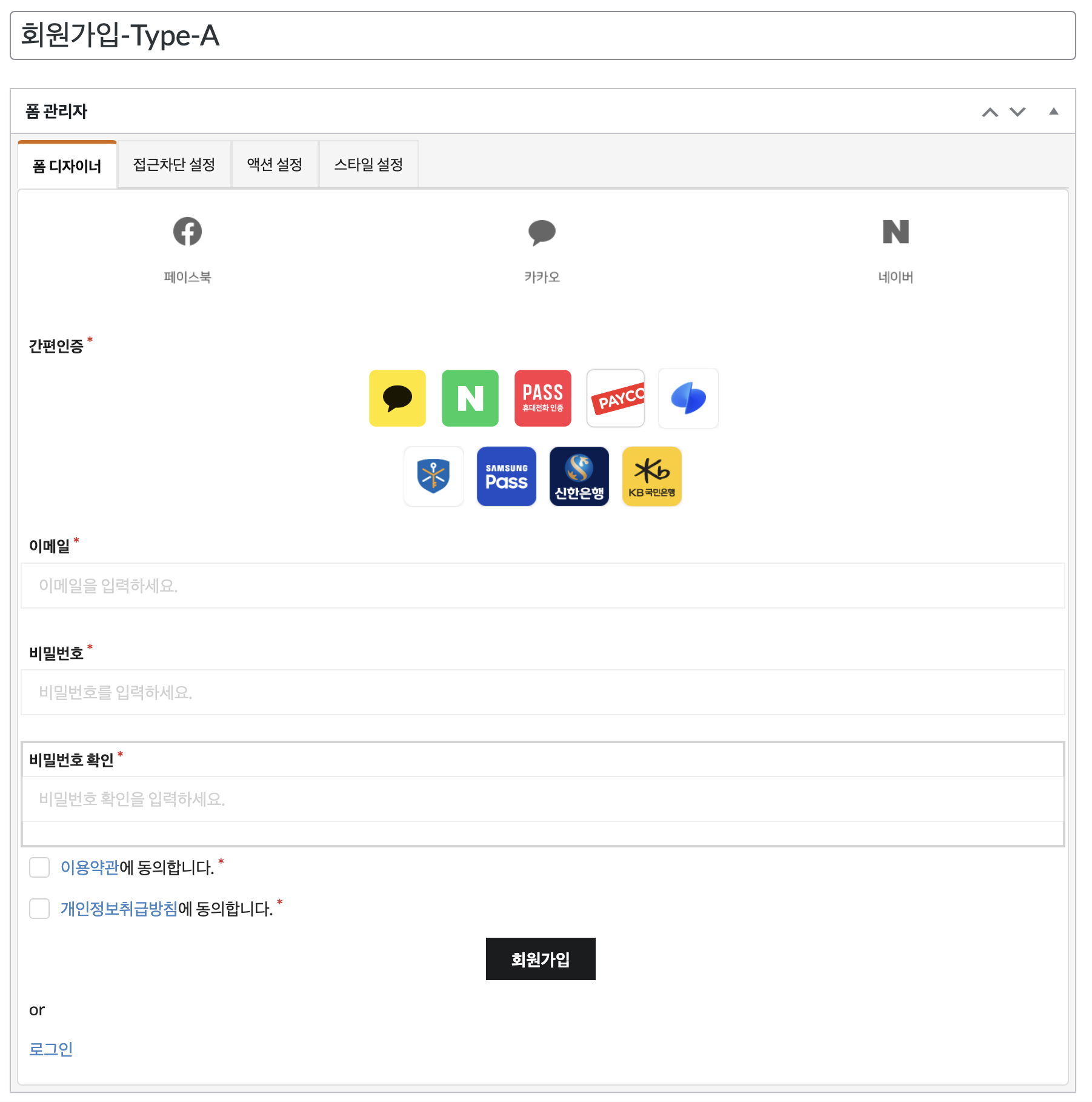Click the Kakao speech bubble social icon
The height and width of the screenshot is (1102, 1092).
pos(542,233)
